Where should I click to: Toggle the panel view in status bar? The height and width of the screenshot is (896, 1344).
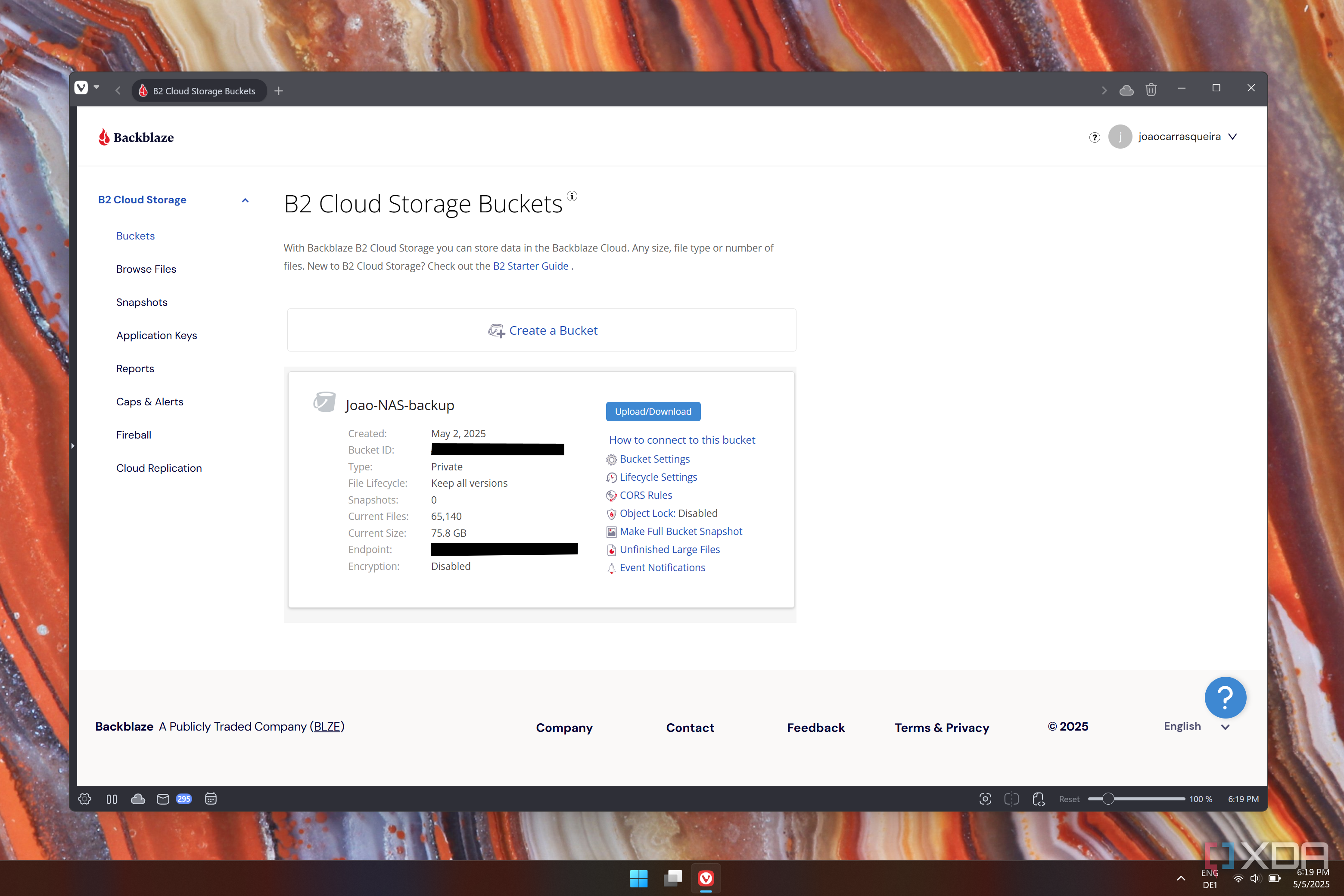click(112, 799)
